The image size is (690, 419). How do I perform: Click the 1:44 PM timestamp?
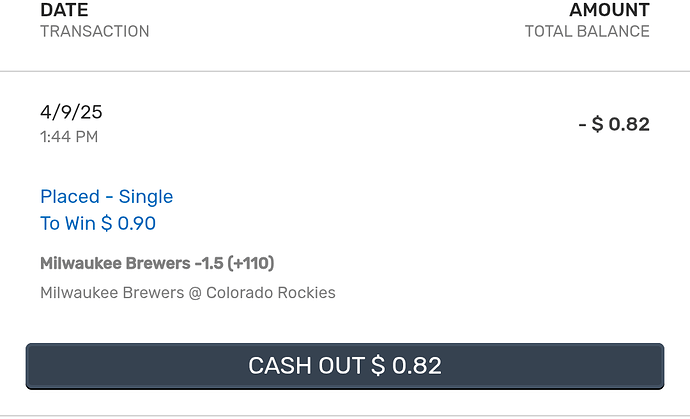(x=69, y=137)
